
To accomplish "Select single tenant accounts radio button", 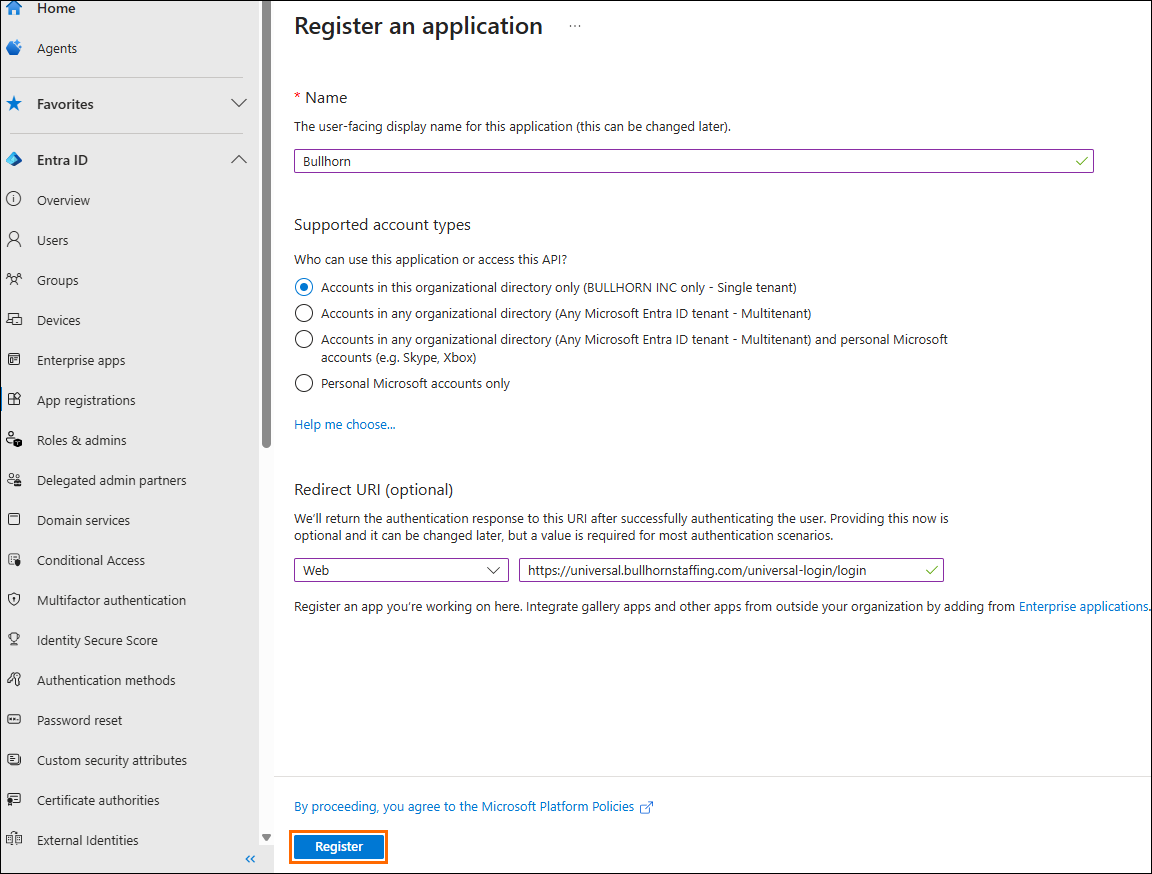I will point(303,287).
